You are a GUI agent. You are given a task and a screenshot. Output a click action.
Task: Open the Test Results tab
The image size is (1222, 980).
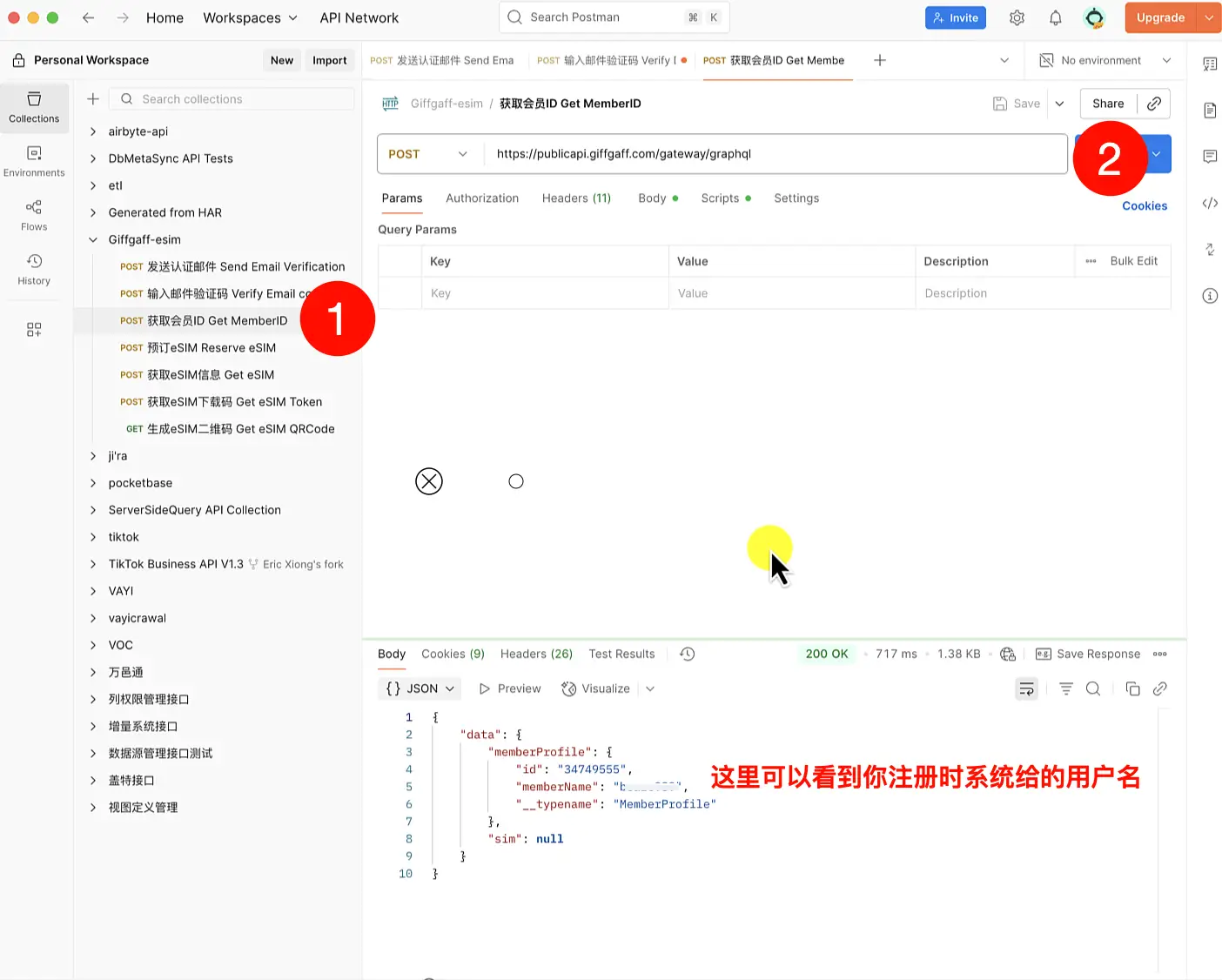[x=621, y=654]
